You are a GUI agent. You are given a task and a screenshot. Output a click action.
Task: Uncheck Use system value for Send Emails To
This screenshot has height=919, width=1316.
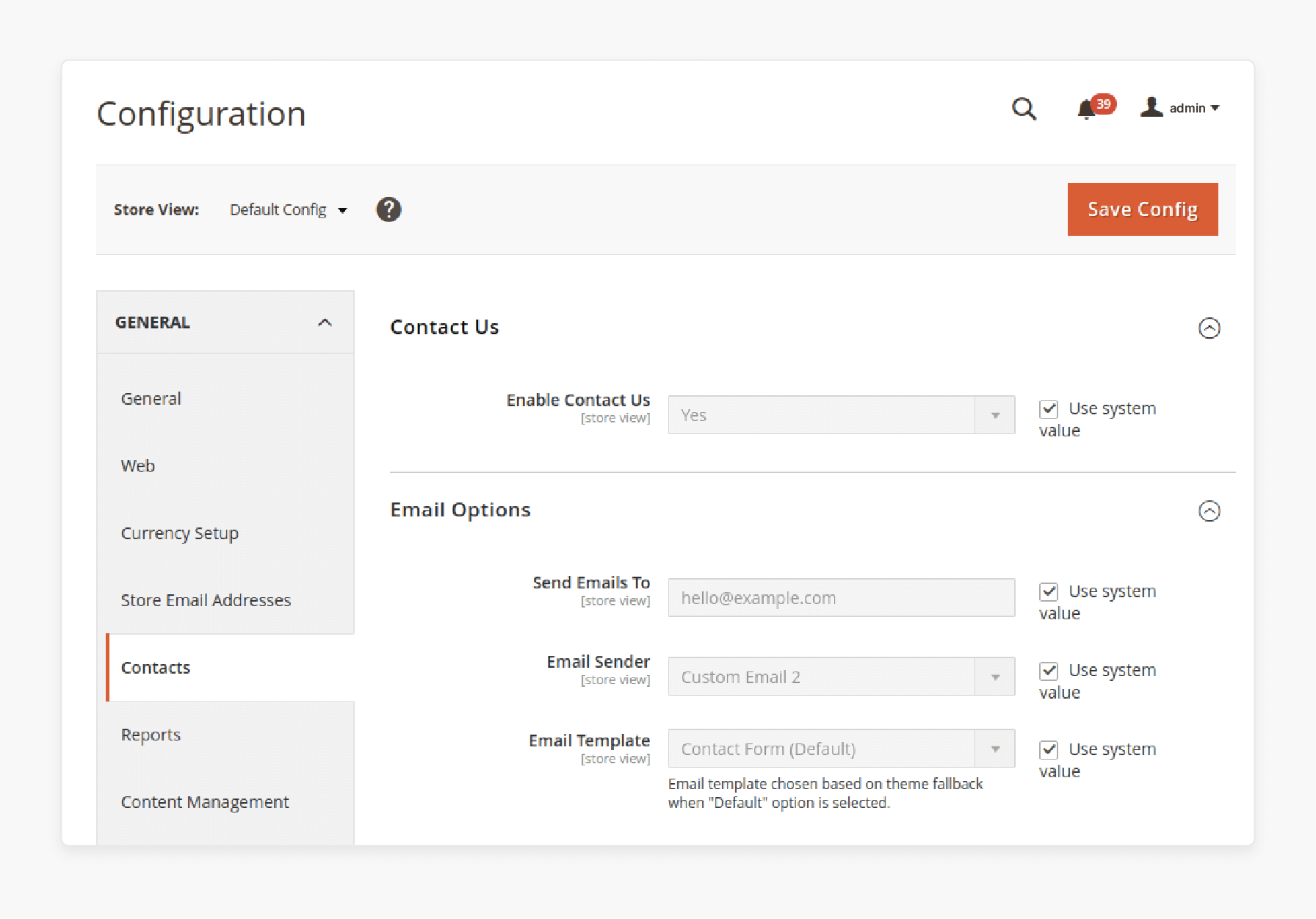[1049, 591]
